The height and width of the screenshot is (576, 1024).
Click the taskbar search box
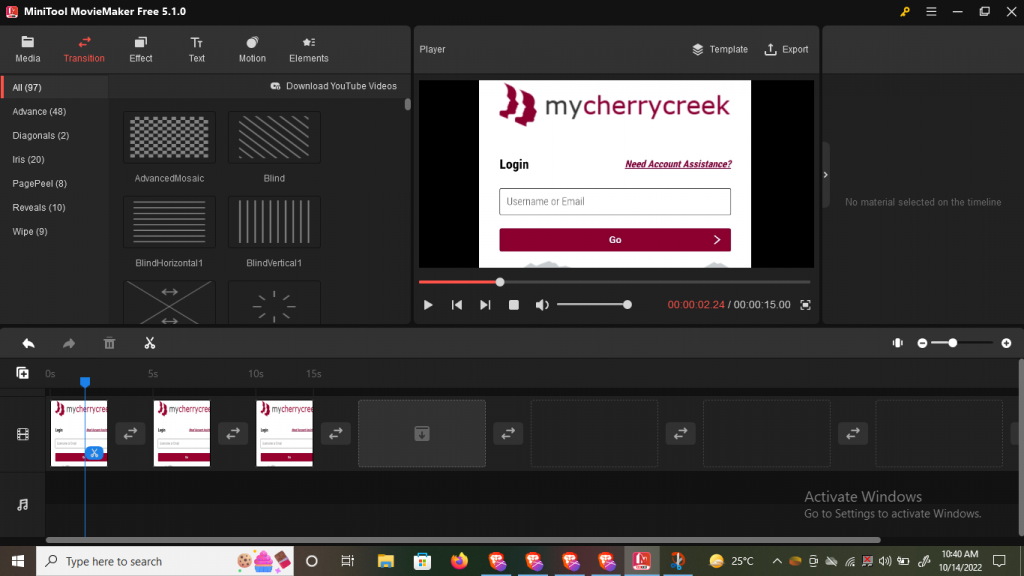(165, 561)
